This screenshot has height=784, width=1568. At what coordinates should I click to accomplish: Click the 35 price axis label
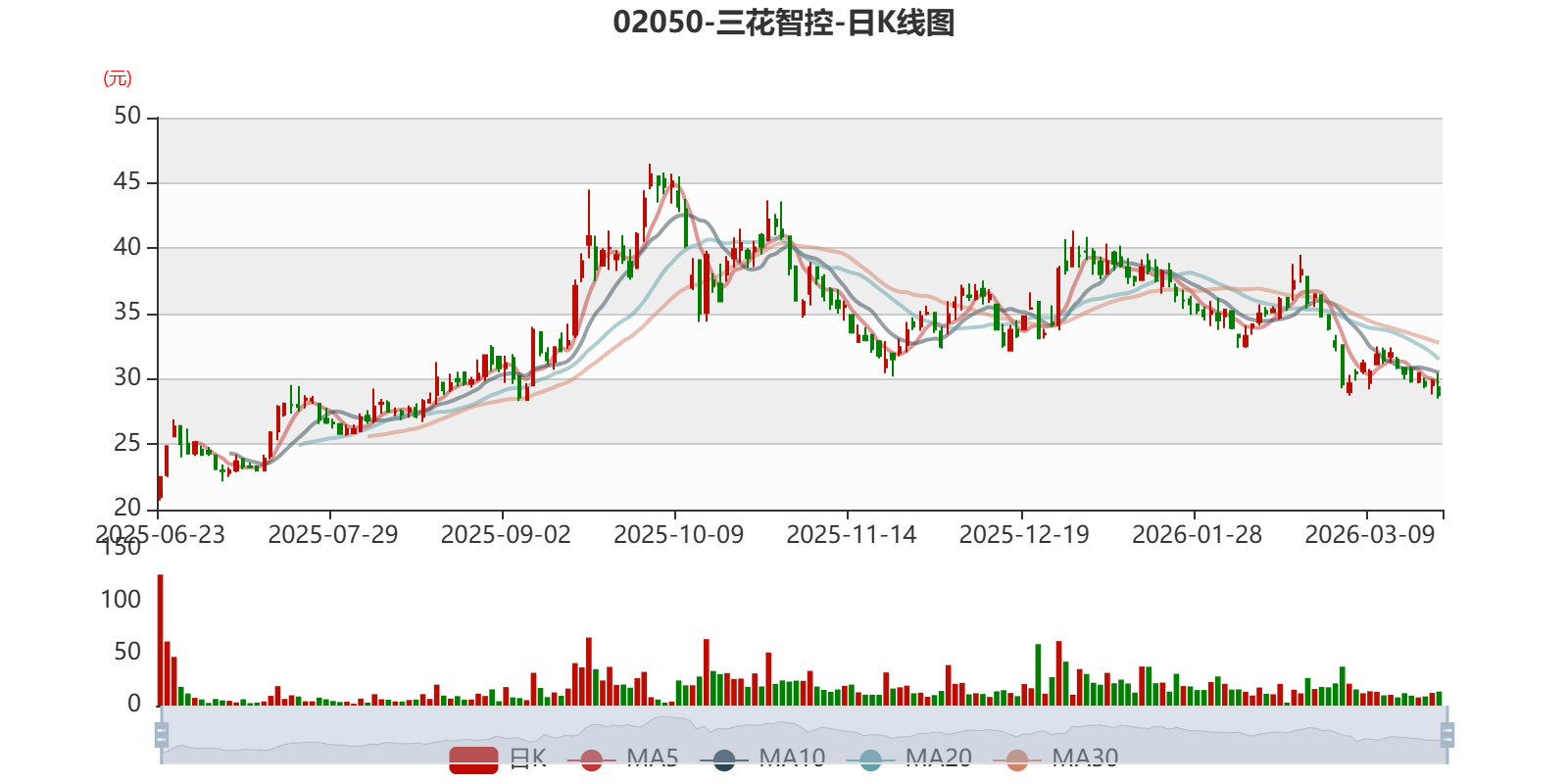click(127, 313)
